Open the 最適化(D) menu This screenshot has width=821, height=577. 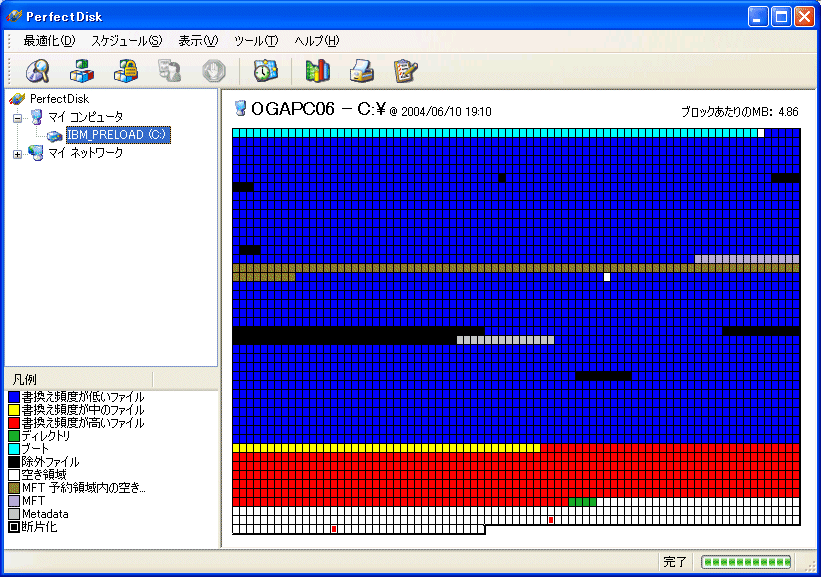(49, 41)
